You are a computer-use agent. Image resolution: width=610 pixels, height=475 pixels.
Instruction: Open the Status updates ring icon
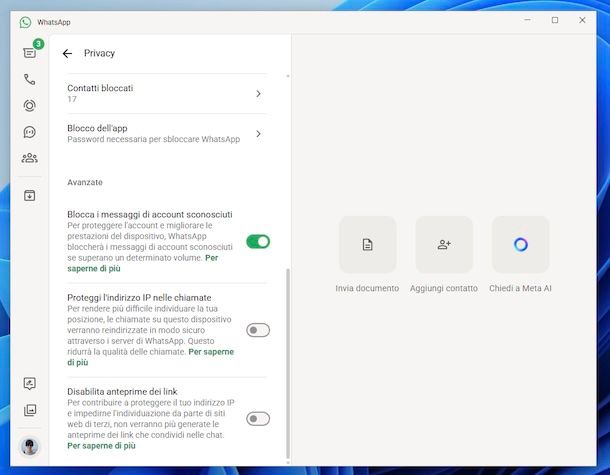[30, 105]
